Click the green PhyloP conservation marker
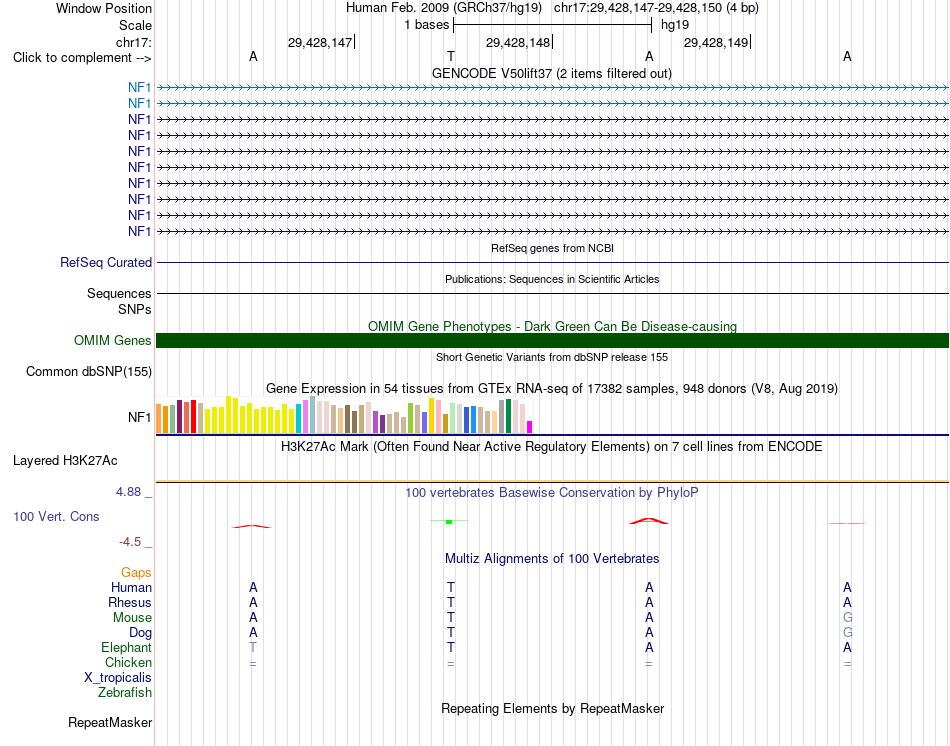 (x=449, y=521)
